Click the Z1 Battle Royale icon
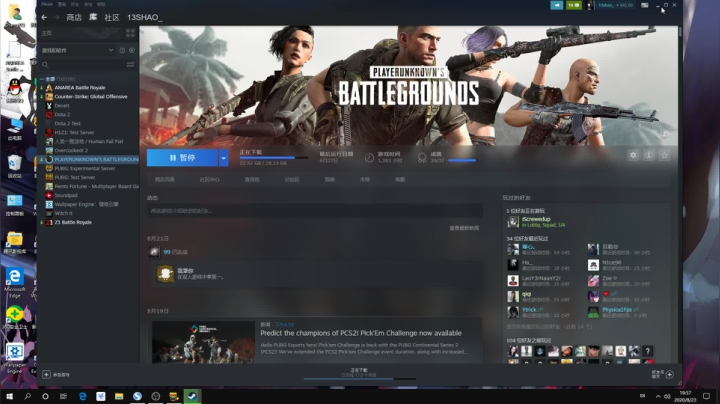This screenshot has height=404, width=720. 49,222
